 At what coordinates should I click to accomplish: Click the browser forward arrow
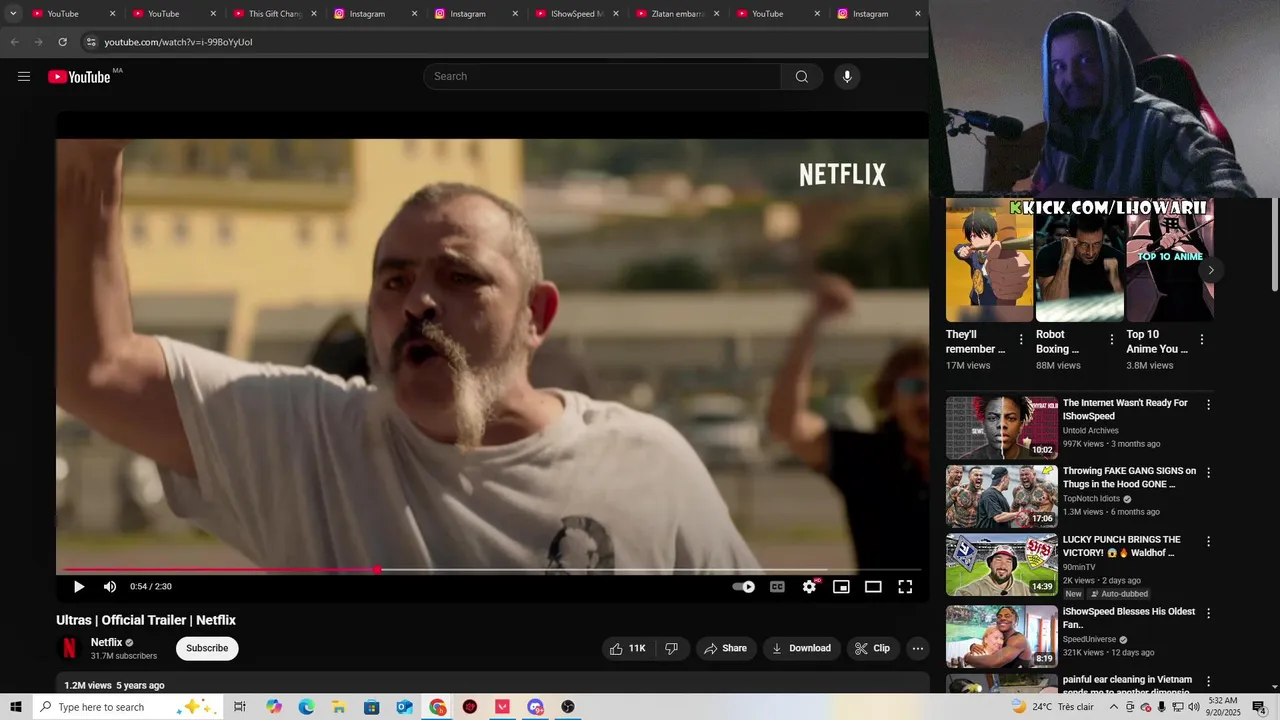click(38, 42)
